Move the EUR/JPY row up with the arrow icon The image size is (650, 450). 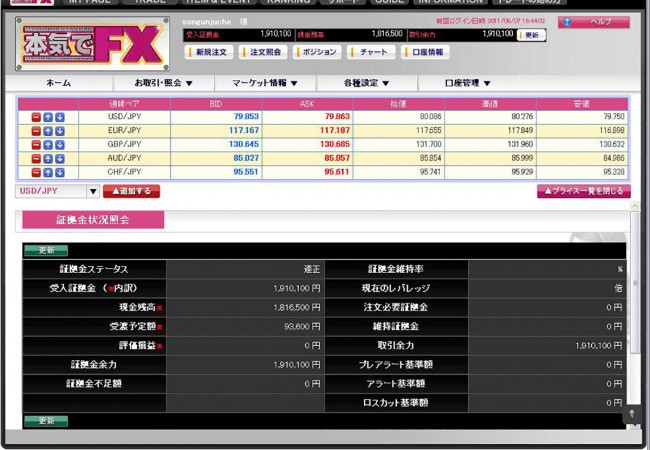click(x=48, y=131)
